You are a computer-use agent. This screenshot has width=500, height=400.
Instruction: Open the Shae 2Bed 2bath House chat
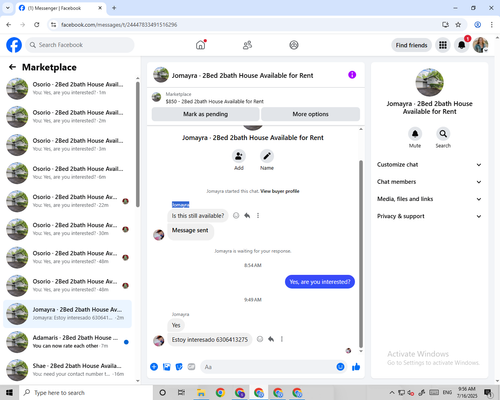(x=67, y=370)
